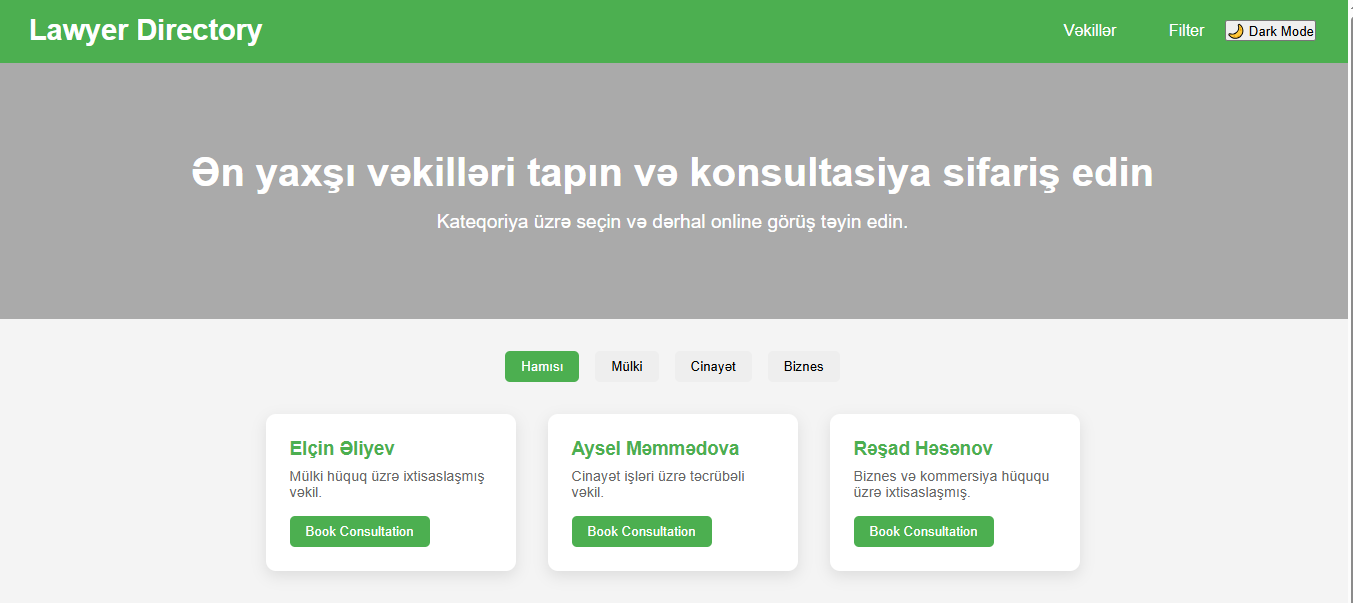Click the Filter link in header
1353x603 pixels.
pos(1186,31)
